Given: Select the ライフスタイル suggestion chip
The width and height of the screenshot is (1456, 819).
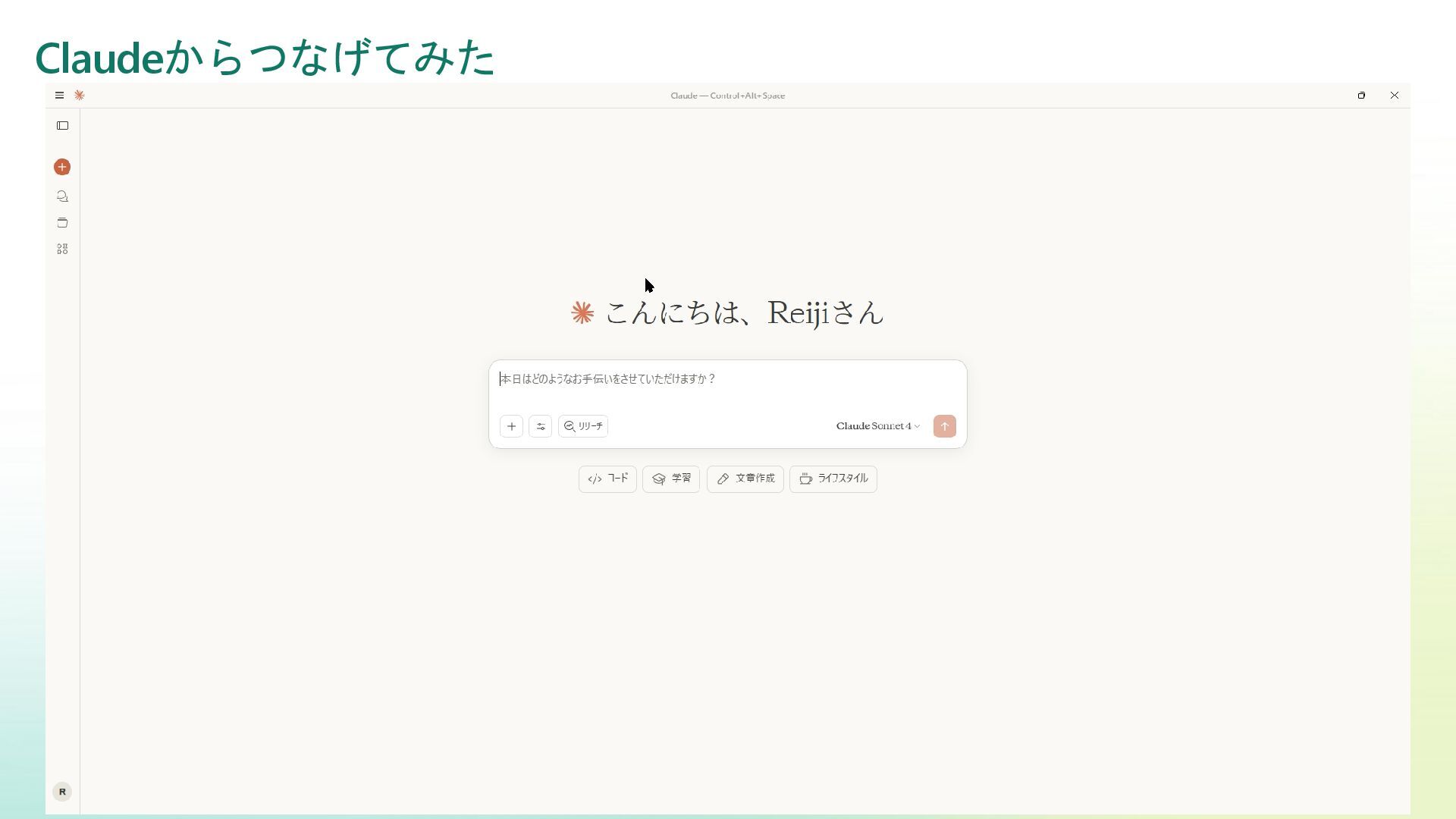Looking at the screenshot, I should tap(833, 479).
